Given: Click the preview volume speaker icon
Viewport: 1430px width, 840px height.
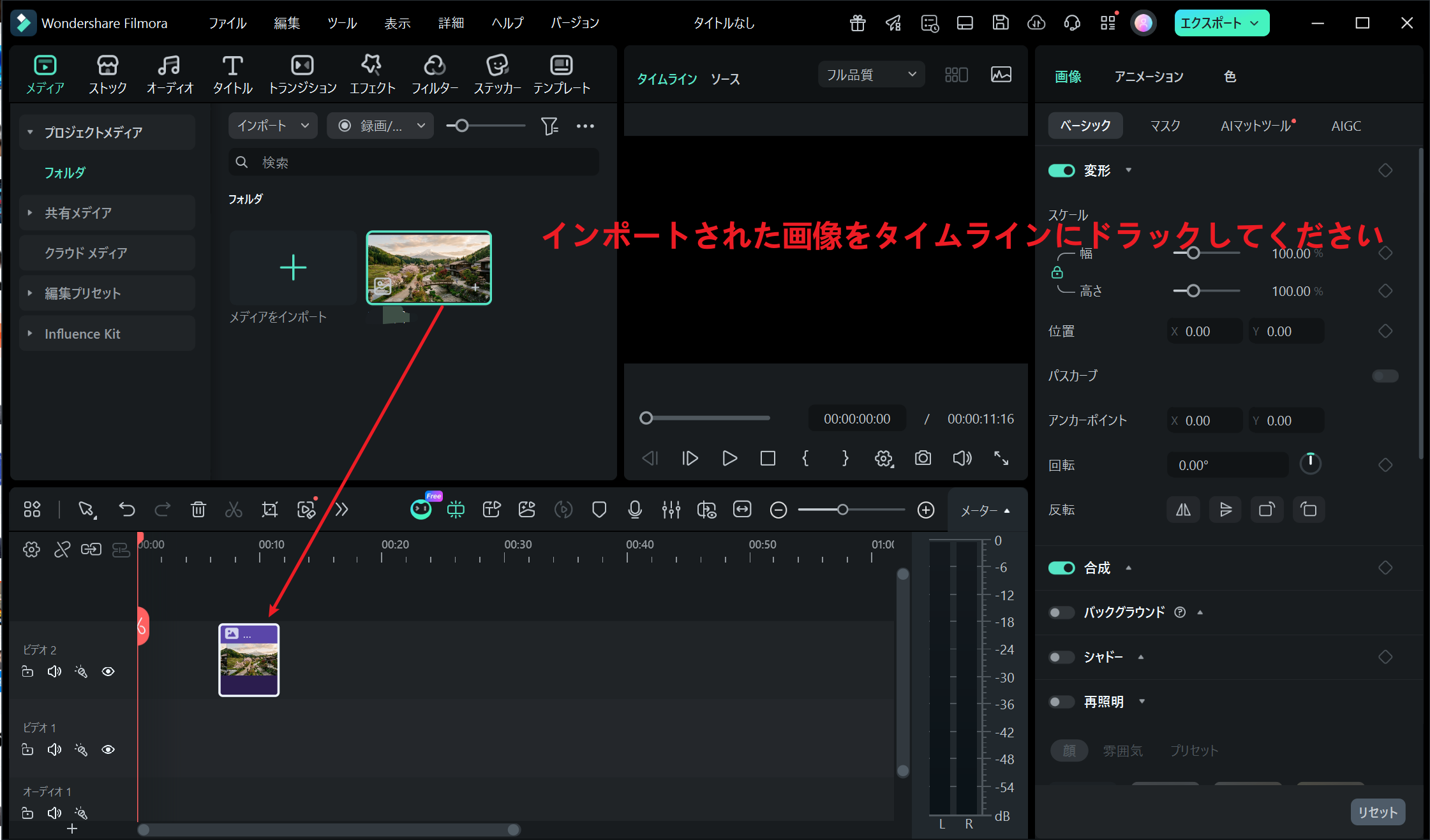Looking at the screenshot, I should [962, 458].
